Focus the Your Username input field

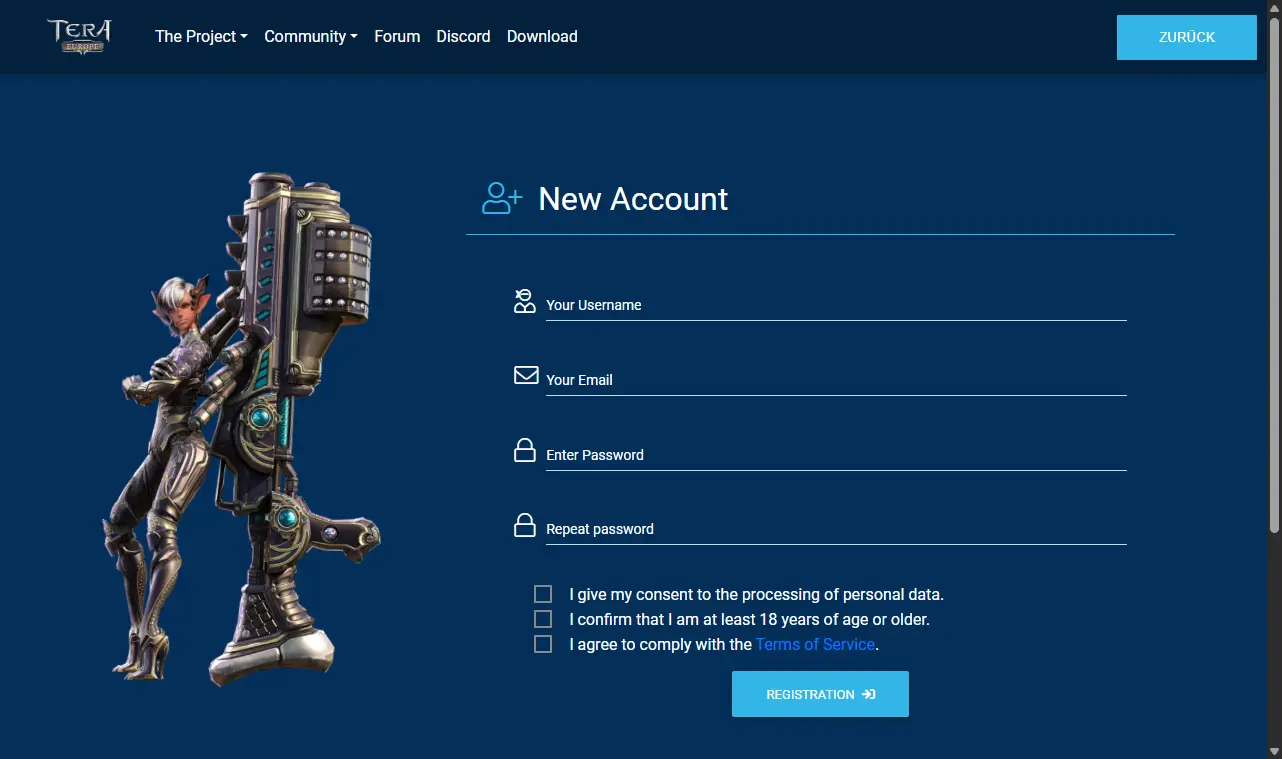(x=836, y=304)
